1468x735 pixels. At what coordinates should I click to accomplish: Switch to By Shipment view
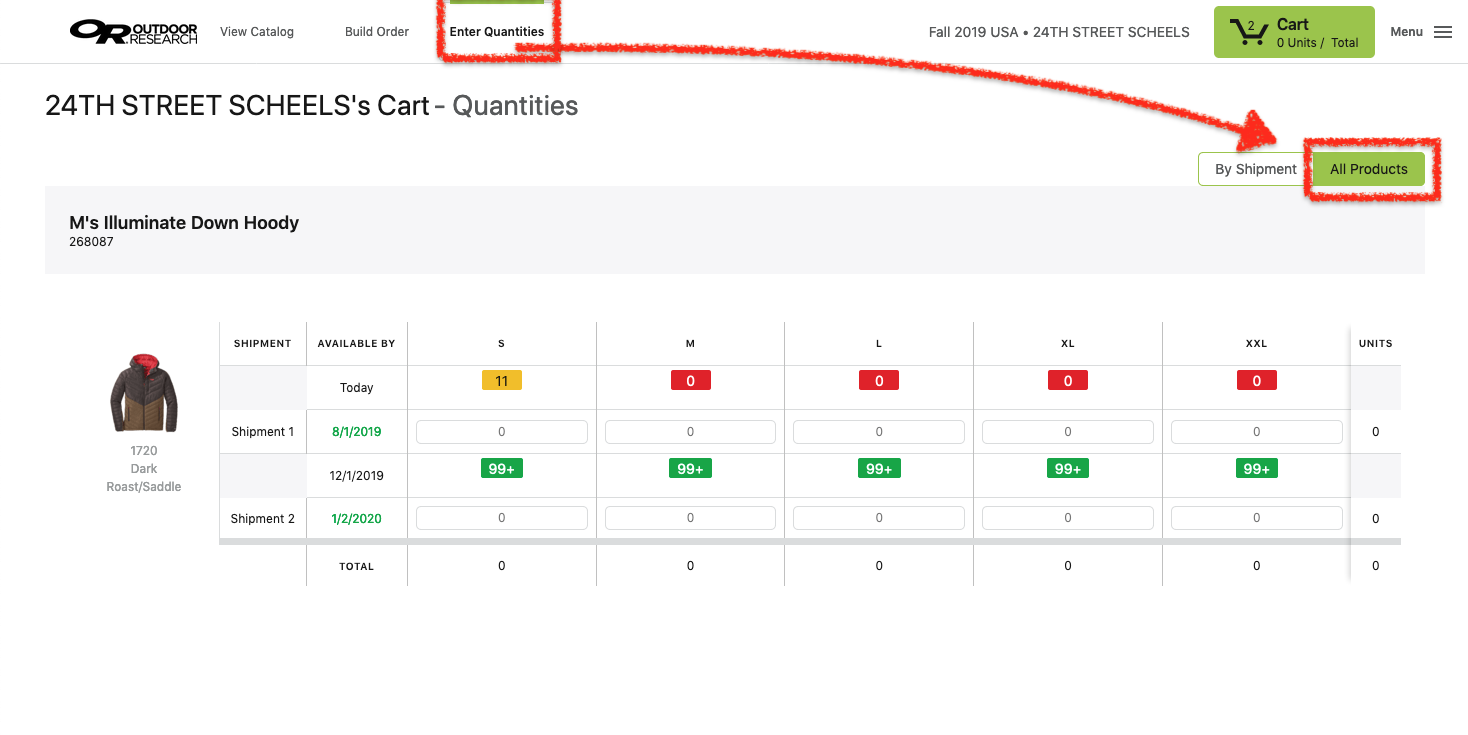(x=1255, y=169)
